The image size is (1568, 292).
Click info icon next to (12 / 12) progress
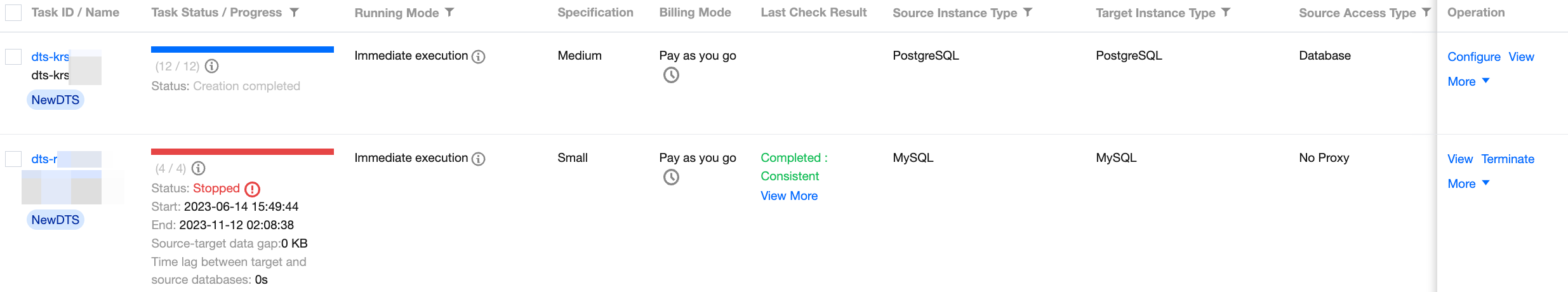coord(212,66)
